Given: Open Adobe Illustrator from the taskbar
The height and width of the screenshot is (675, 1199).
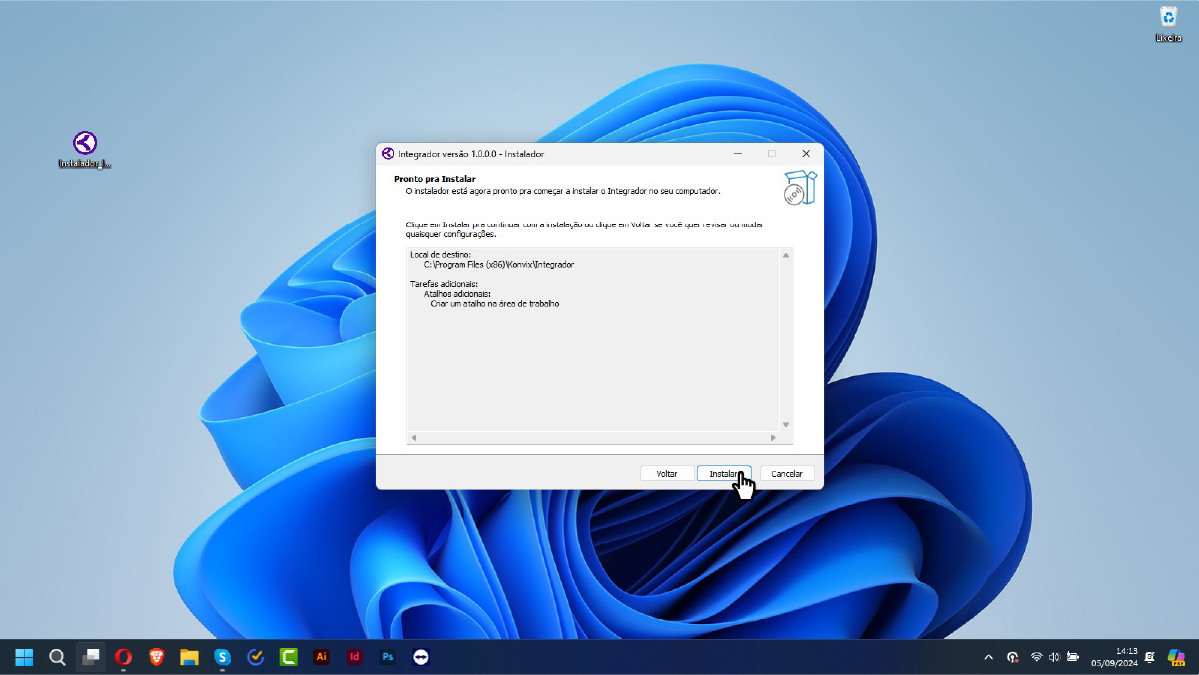Looking at the screenshot, I should click(321, 657).
